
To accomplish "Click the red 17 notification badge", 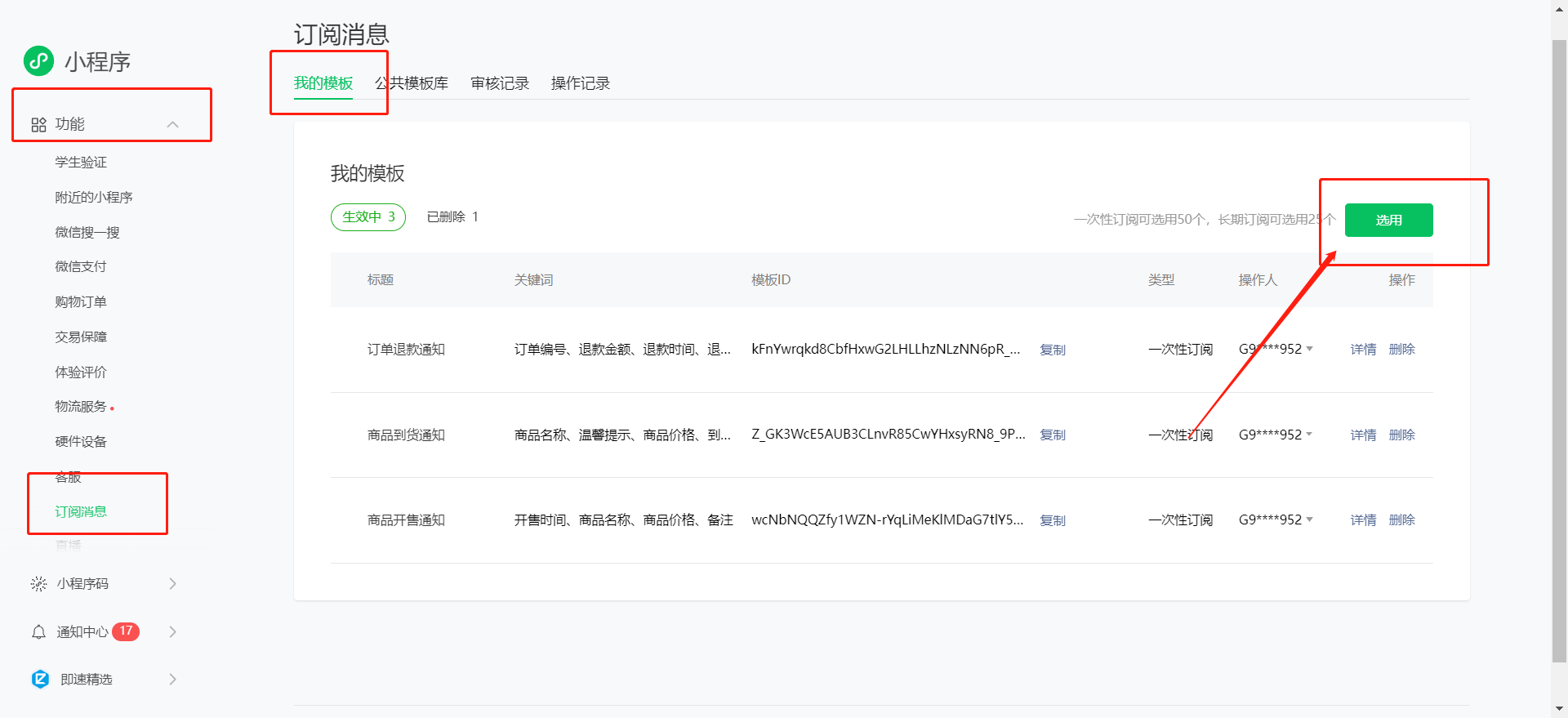I will click(x=126, y=631).
